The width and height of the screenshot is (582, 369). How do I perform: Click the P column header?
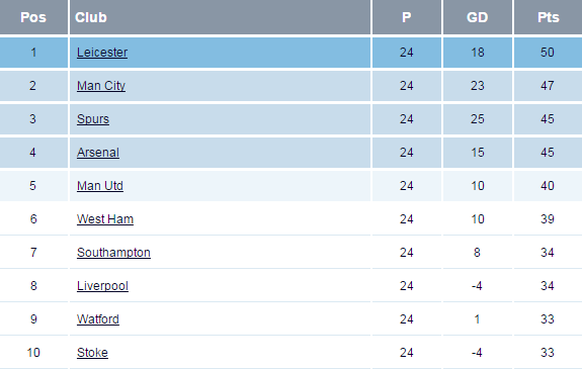407,17
